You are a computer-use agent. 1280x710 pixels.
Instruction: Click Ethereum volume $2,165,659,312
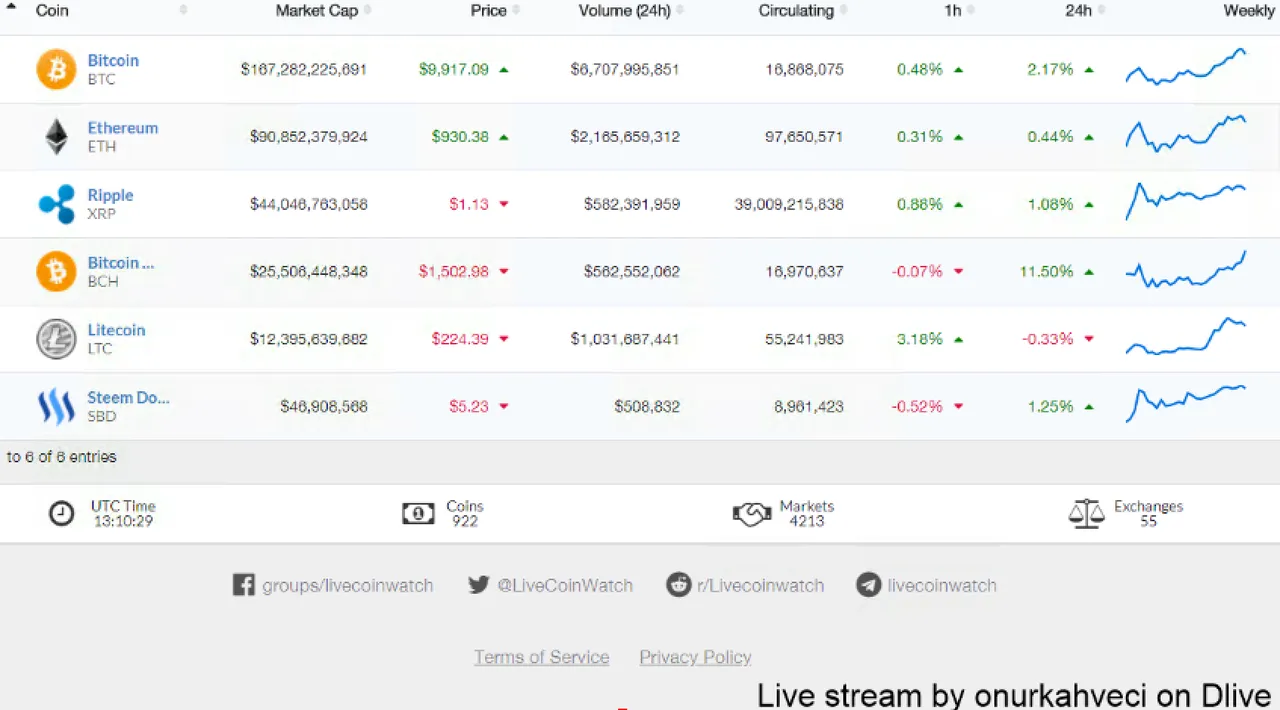(625, 137)
